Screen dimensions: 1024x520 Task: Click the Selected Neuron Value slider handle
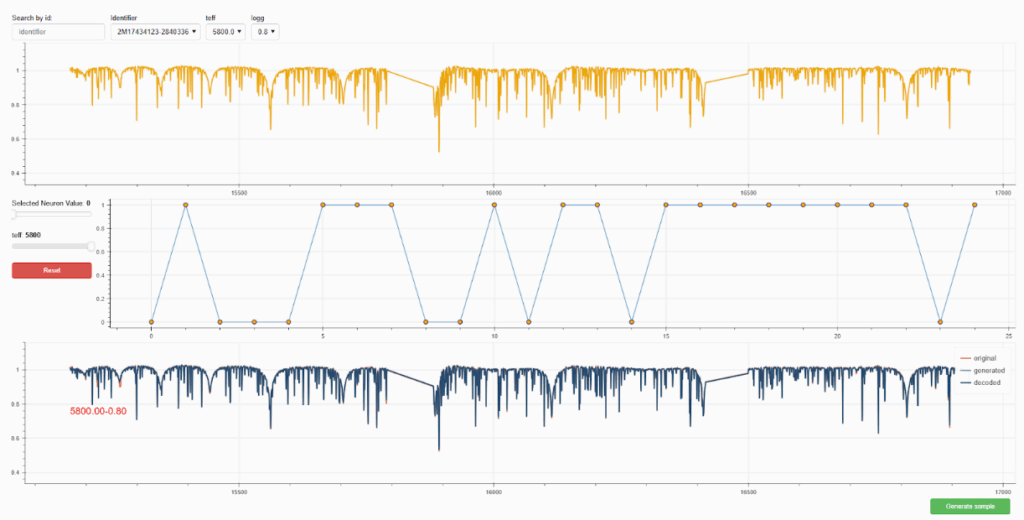pos(14,214)
